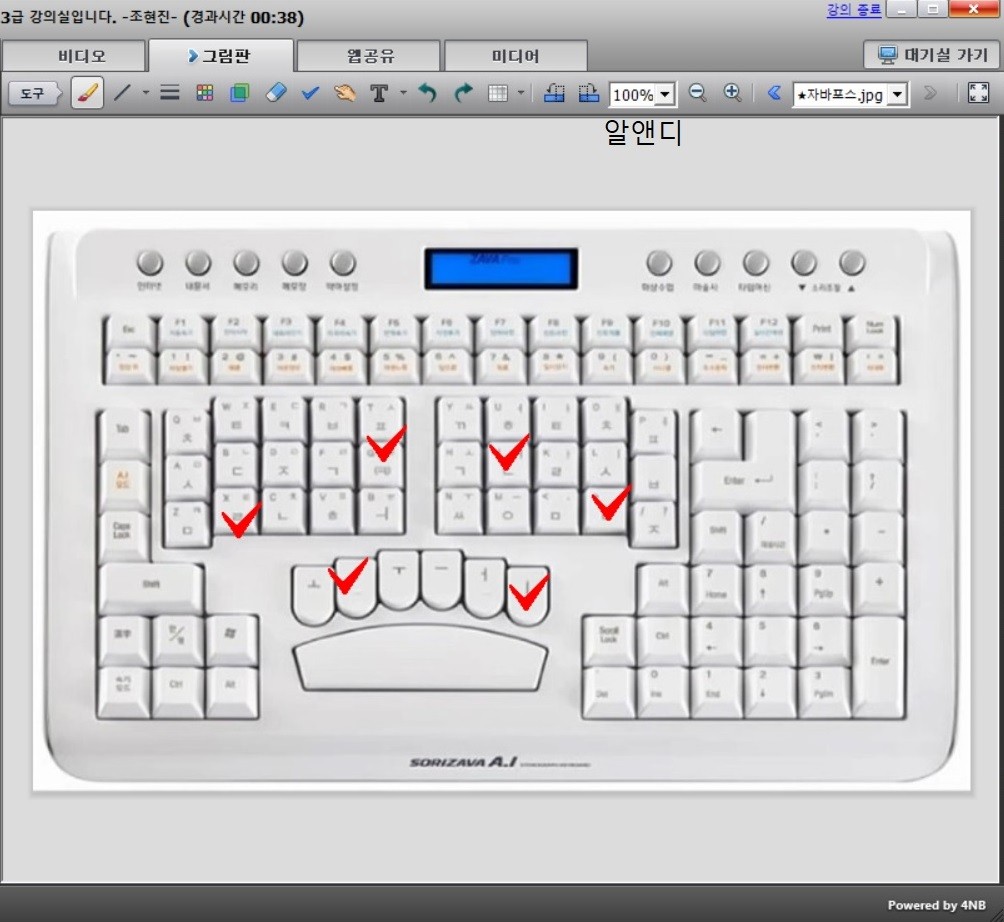Switch to the 웹공유 tab
This screenshot has height=922, width=1004.
[367, 55]
